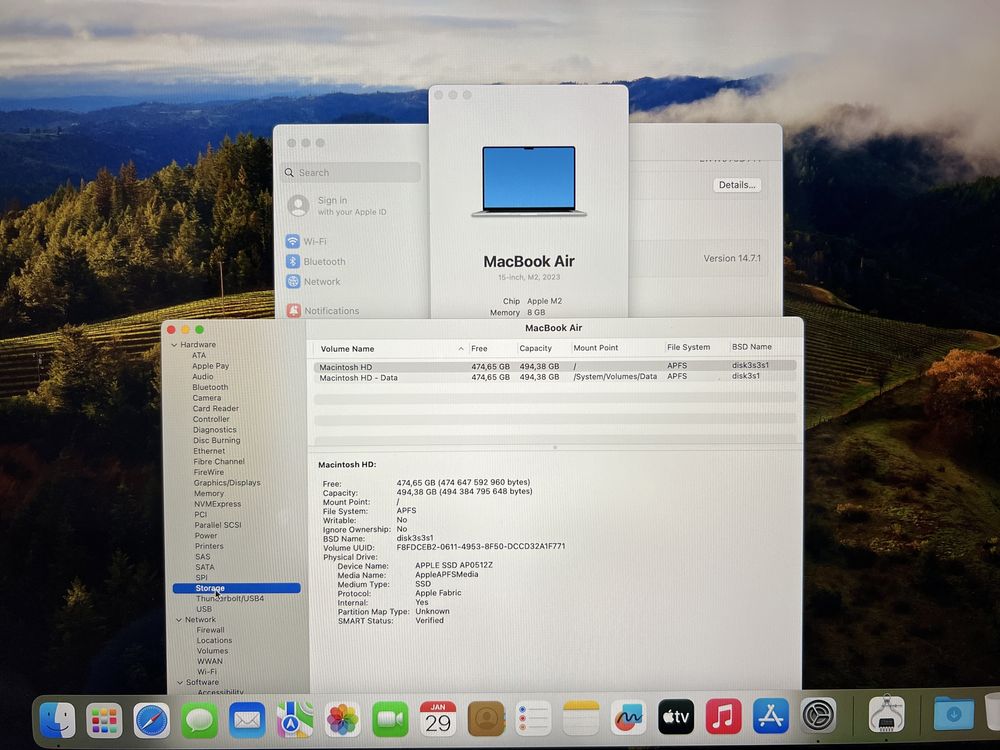Screen dimensions: 1000x750
Task: Select Power in Hardware list
Action: click(206, 536)
